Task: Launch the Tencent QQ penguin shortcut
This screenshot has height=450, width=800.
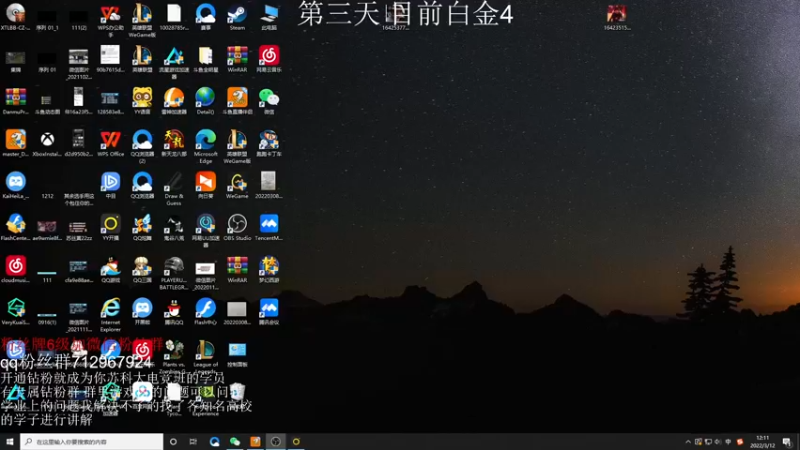Action: tap(173, 312)
